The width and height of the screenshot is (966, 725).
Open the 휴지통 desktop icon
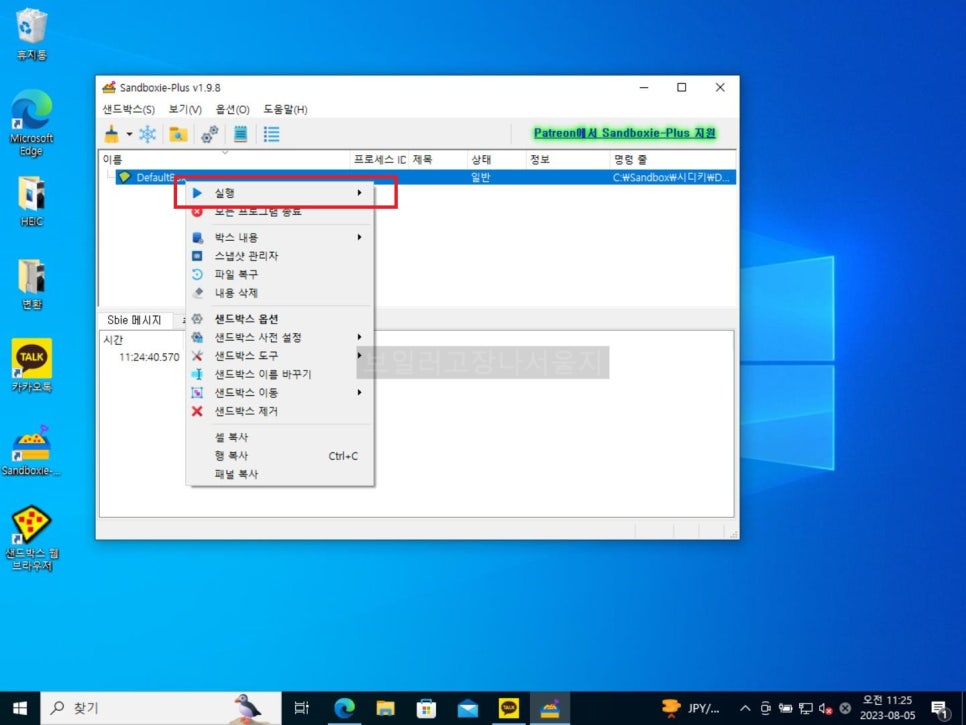point(31,34)
